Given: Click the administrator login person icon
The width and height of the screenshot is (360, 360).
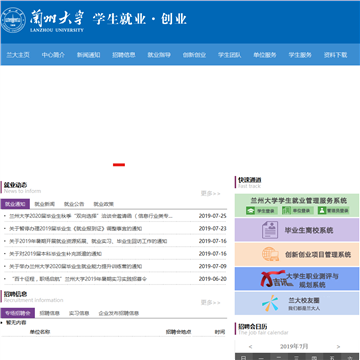Looking at the screenshot, I should 322,210.
